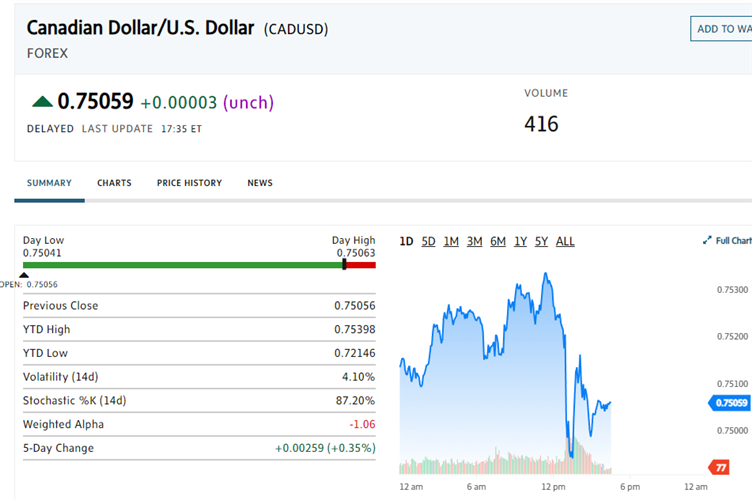Select the 1D chart range
This screenshot has height=500, width=752.
pos(406,241)
